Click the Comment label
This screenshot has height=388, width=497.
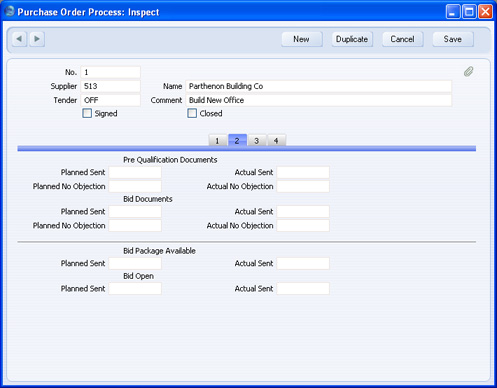point(166,100)
